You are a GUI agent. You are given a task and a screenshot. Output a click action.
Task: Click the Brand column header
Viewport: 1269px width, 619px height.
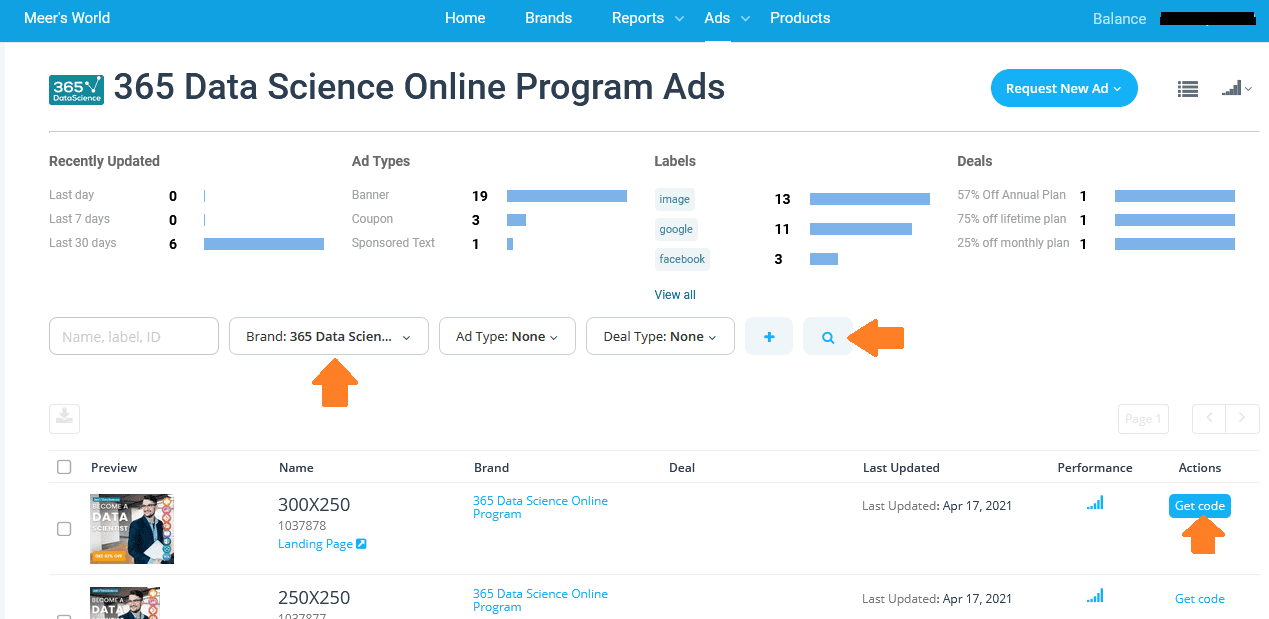(x=491, y=467)
